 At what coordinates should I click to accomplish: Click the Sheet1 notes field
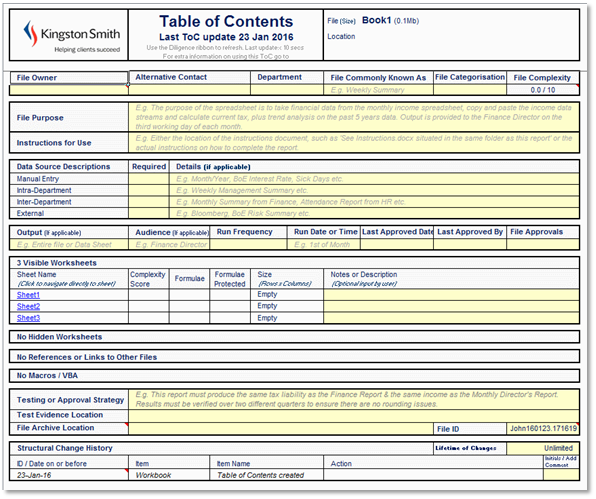(451, 295)
